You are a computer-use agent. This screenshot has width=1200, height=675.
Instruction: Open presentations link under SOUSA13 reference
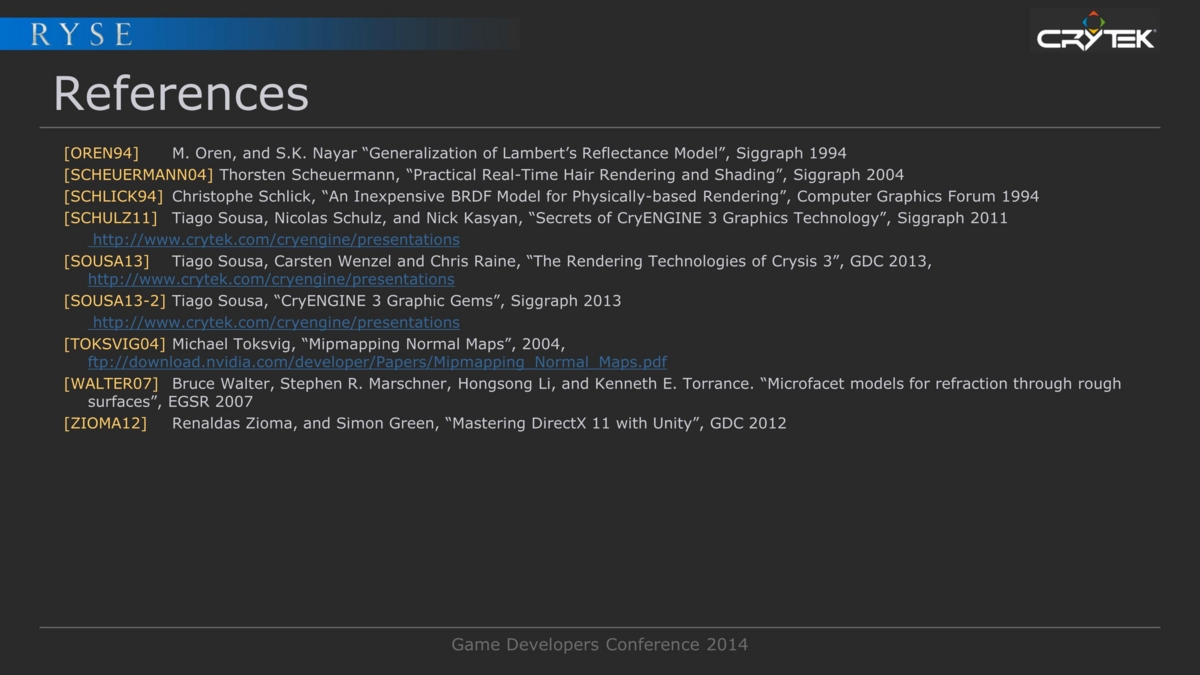click(271, 279)
